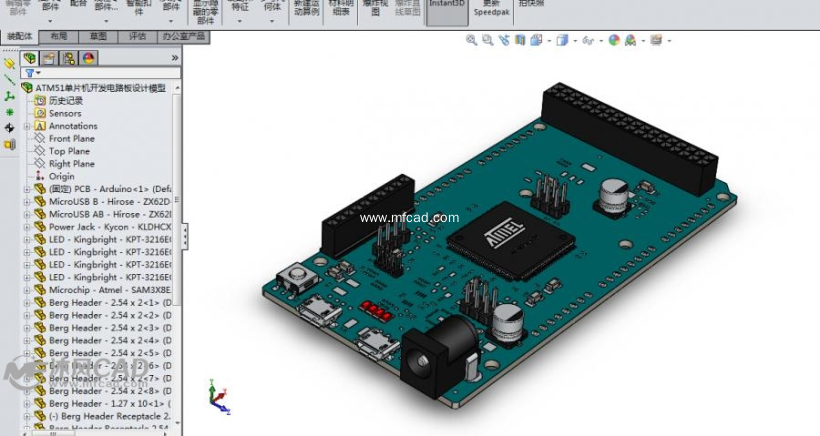The image size is (820, 436).
Task: Switch to FeatureManager design tree tab icon
Action: point(30,58)
